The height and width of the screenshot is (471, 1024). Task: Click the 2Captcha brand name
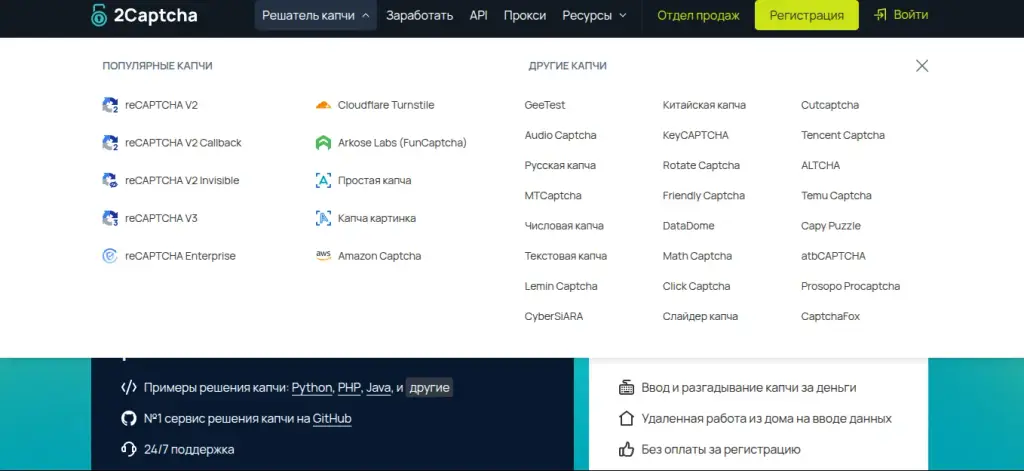click(155, 16)
